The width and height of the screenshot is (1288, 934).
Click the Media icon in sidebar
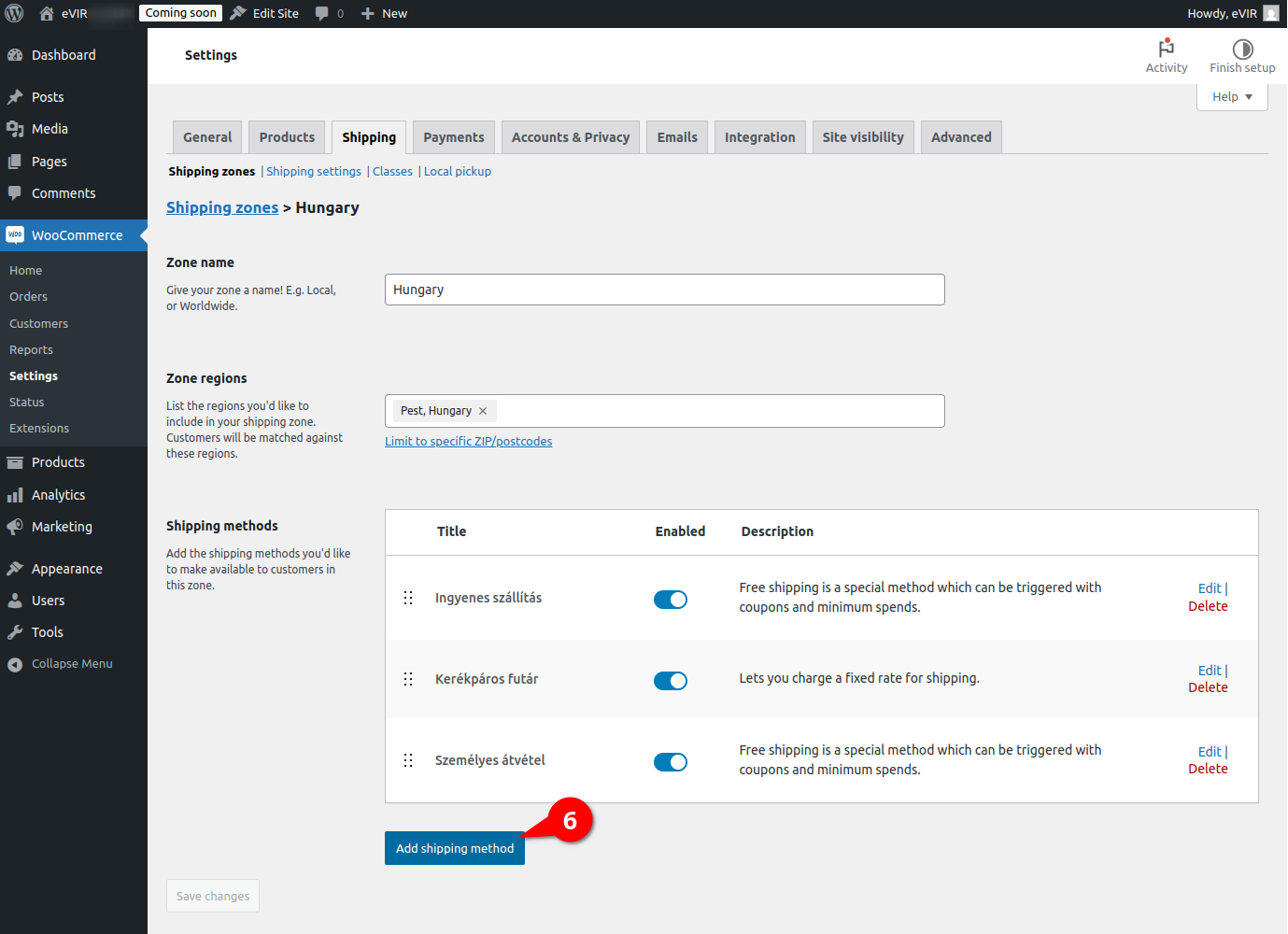[x=15, y=129]
